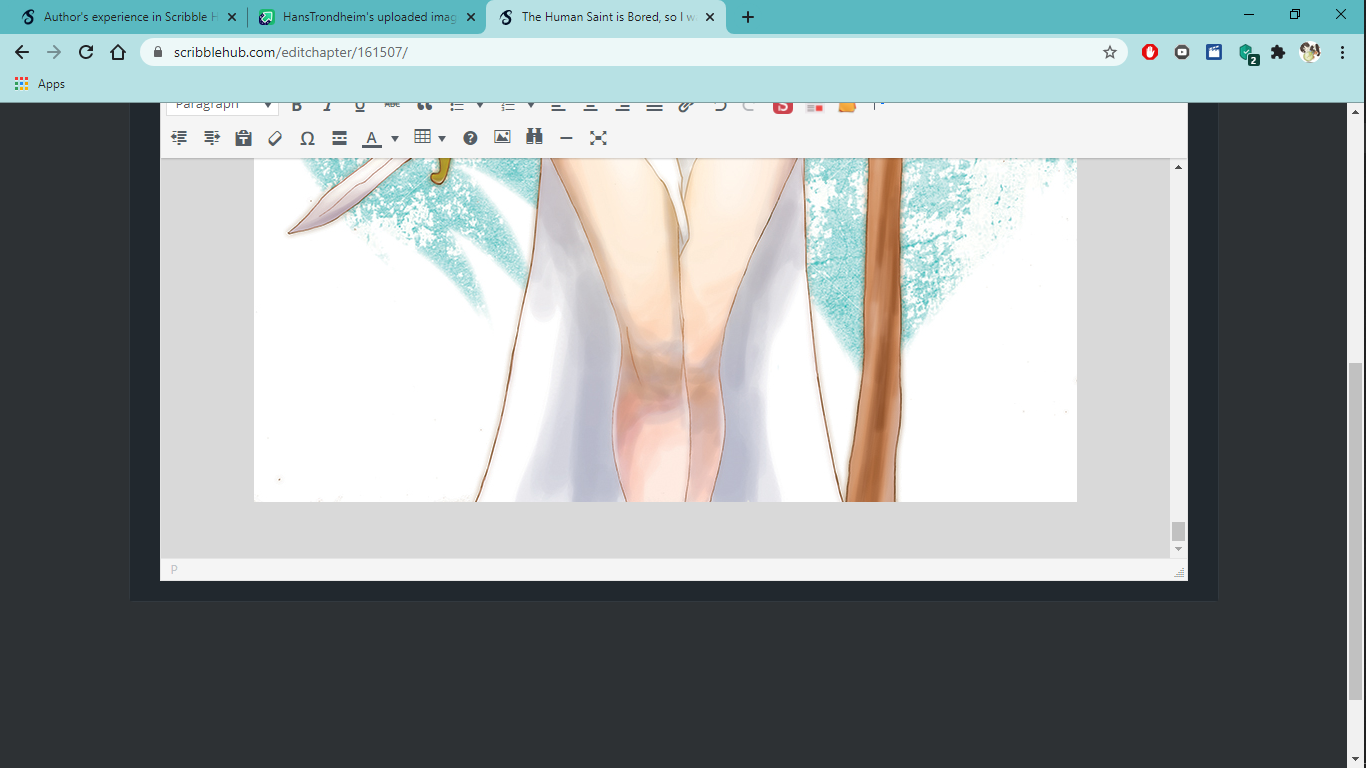The image size is (1366, 768).
Task: Click the special character Omega icon
Action: click(307, 138)
